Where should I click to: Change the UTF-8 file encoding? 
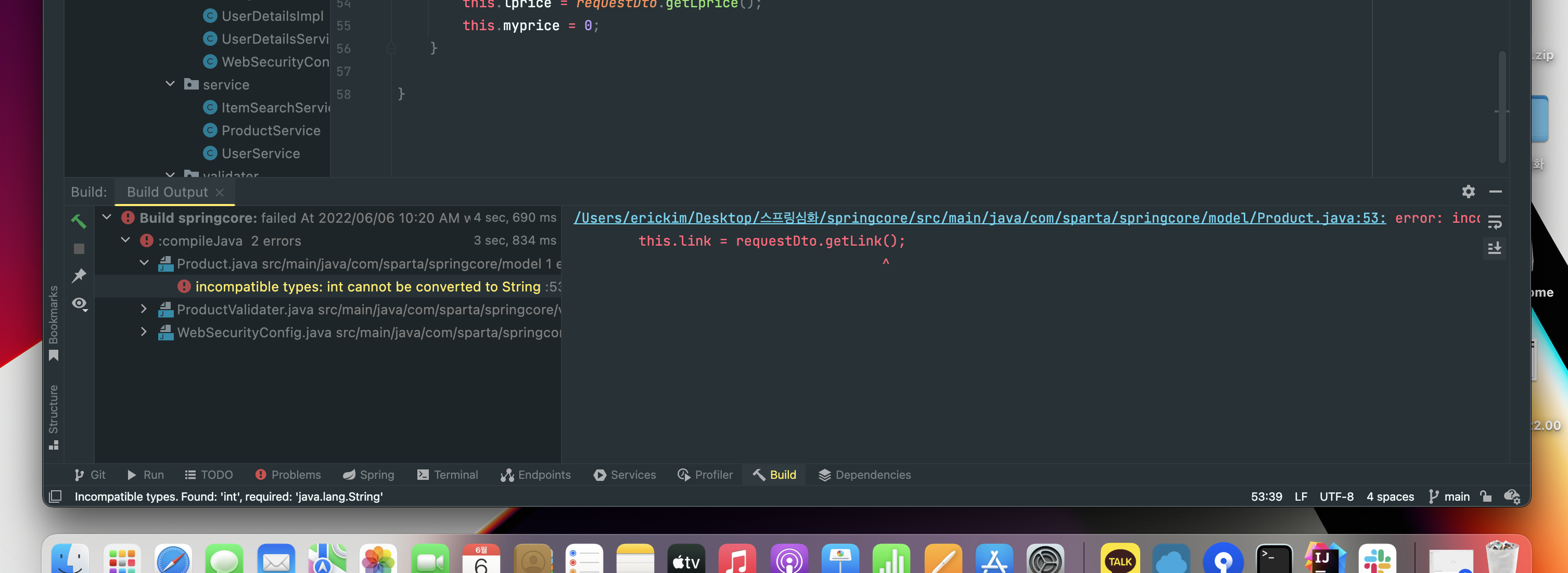coord(1336,496)
